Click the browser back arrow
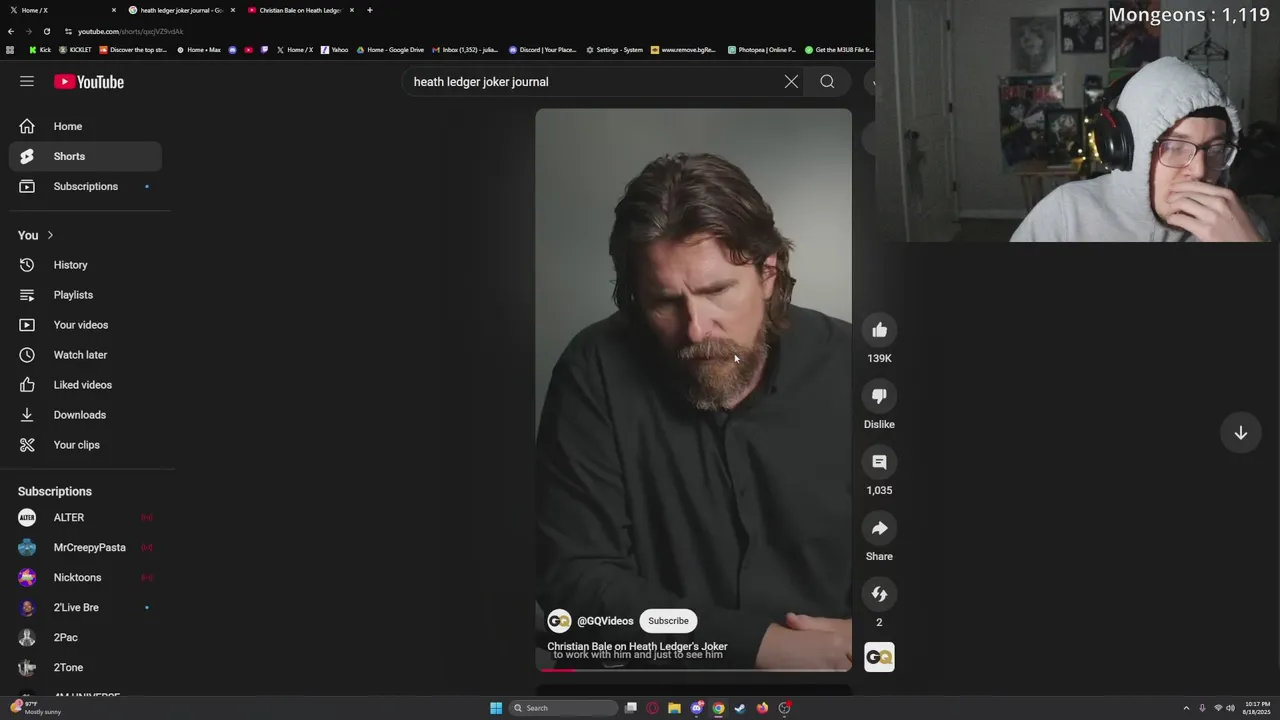The image size is (1280, 720). [x=10, y=31]
